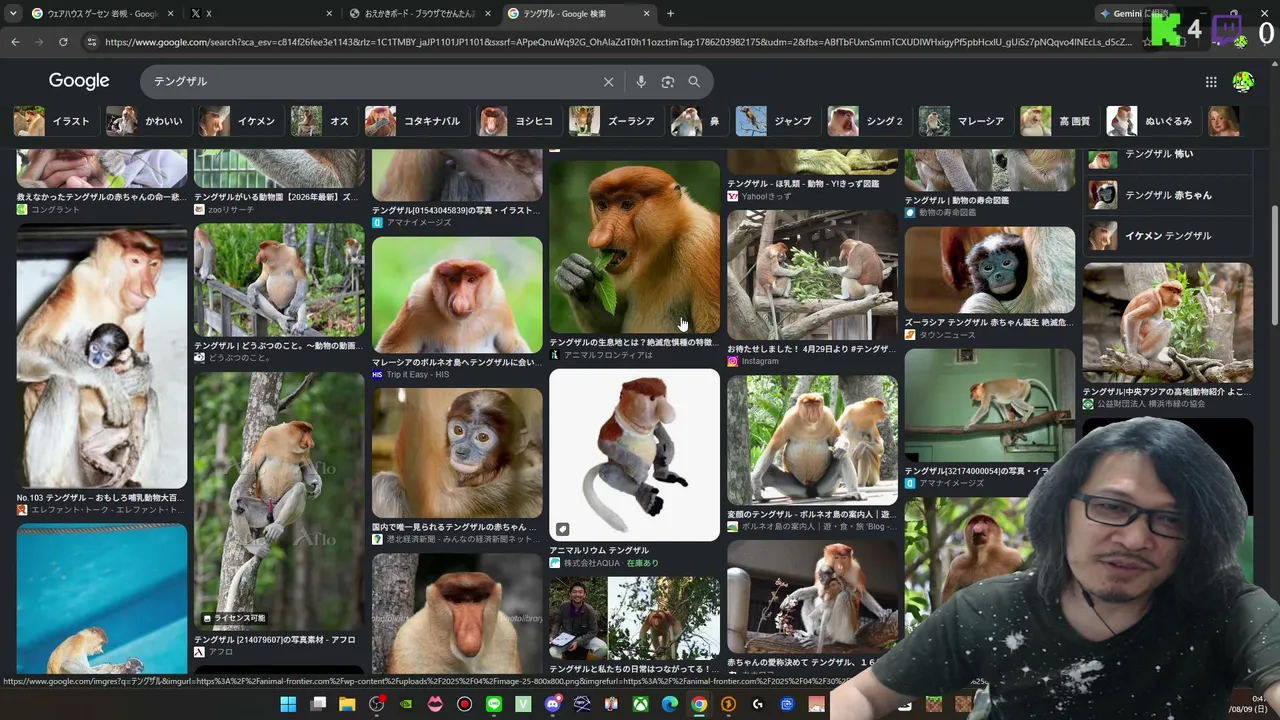This screenshot has width=1280, height=720.
Task: Open the Google account avatar
Action: coord(1243,82)
